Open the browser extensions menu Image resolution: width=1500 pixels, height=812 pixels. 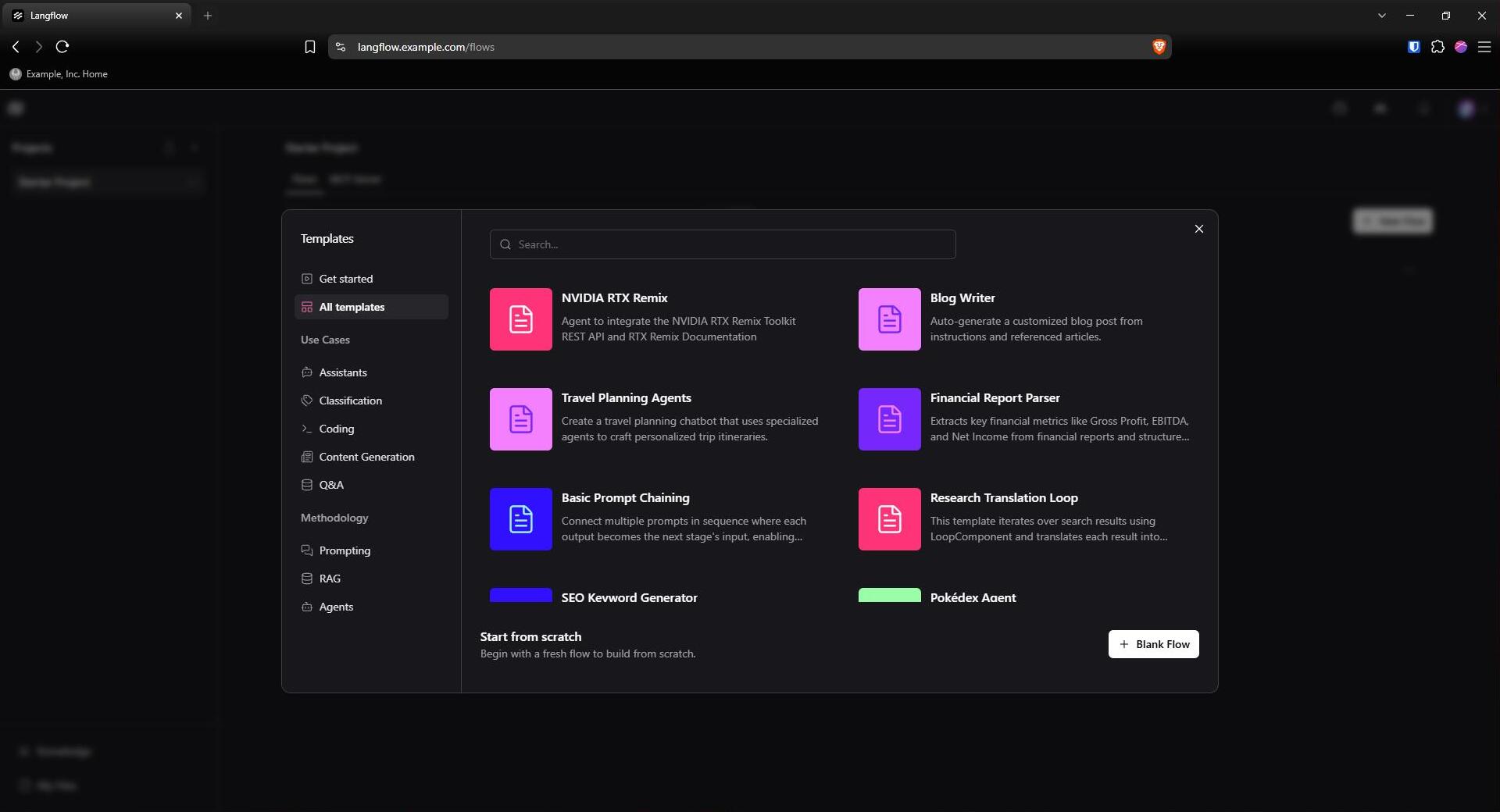1437,47
